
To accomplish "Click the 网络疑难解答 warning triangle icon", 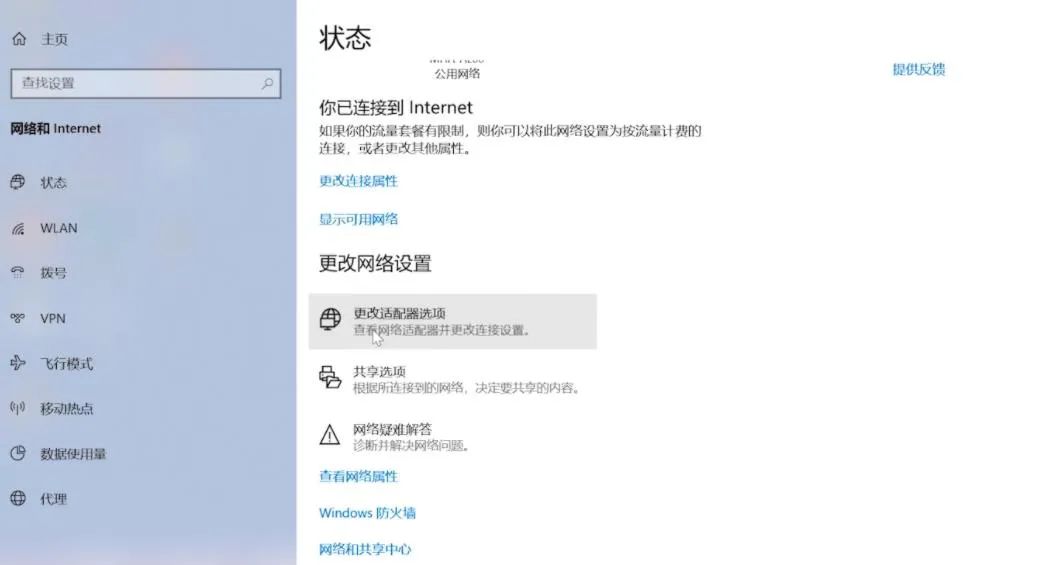I will click(330, 435).
